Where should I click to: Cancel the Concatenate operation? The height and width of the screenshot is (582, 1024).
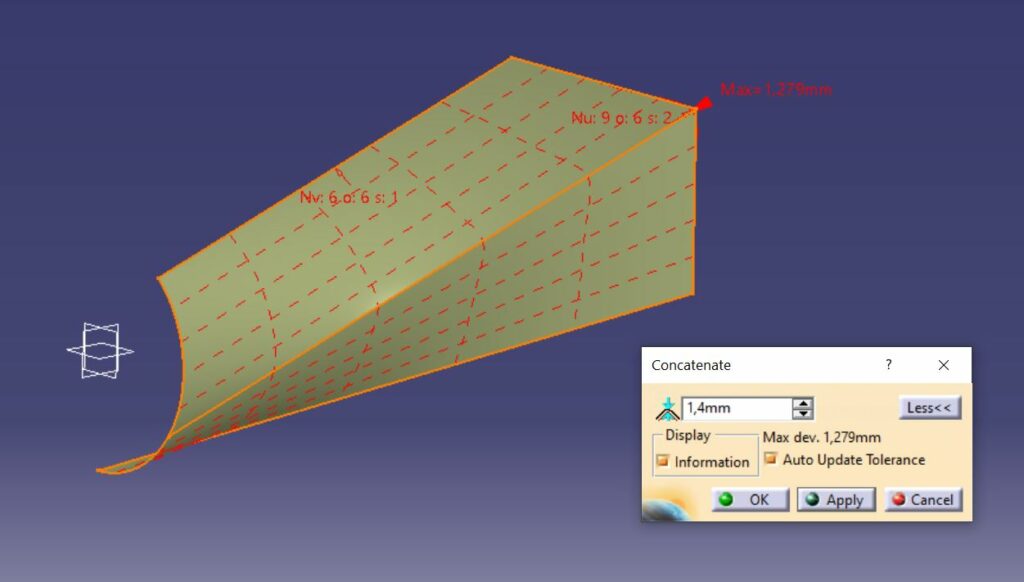pyautogui.click(x=924, y=500)
